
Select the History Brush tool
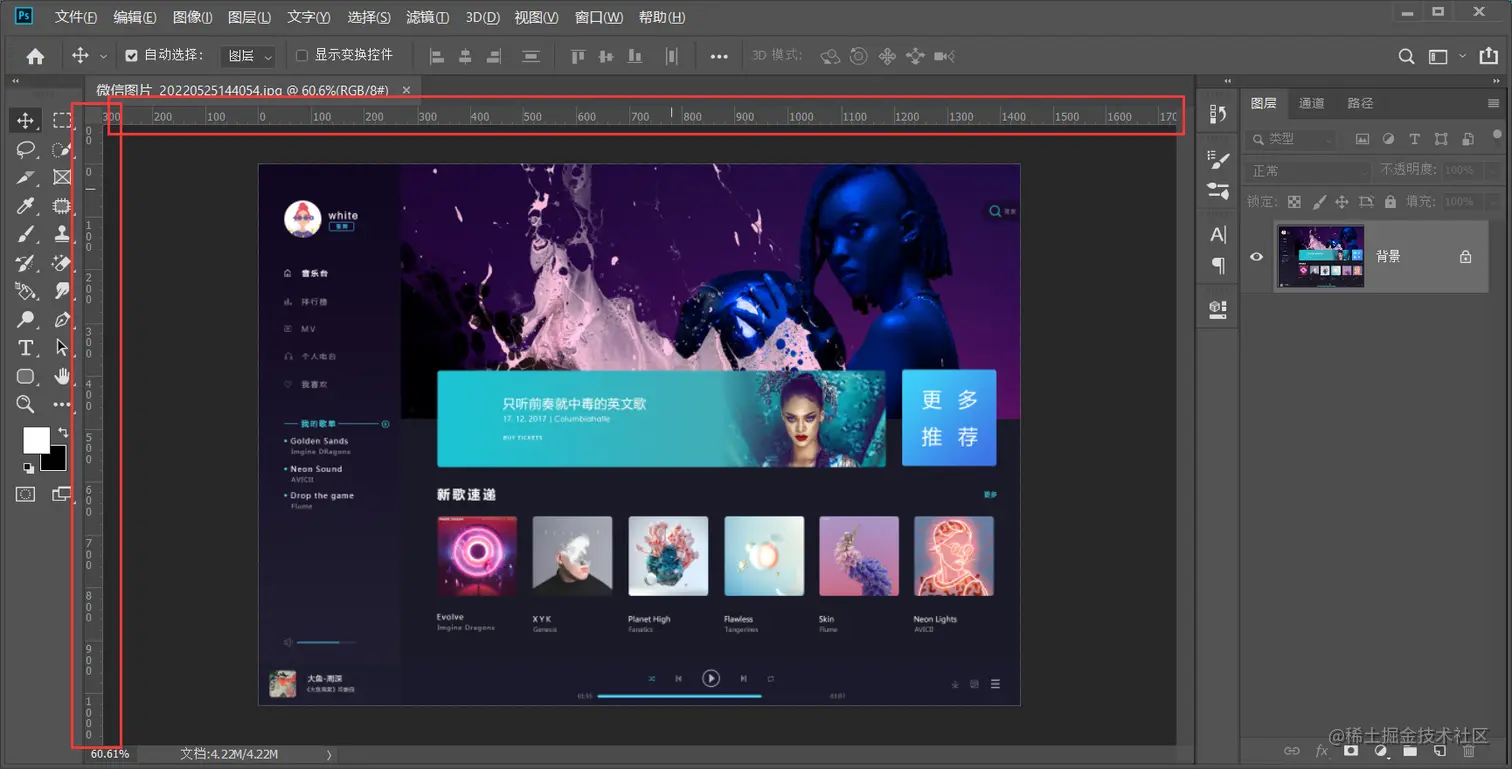(x=26, y=263)
